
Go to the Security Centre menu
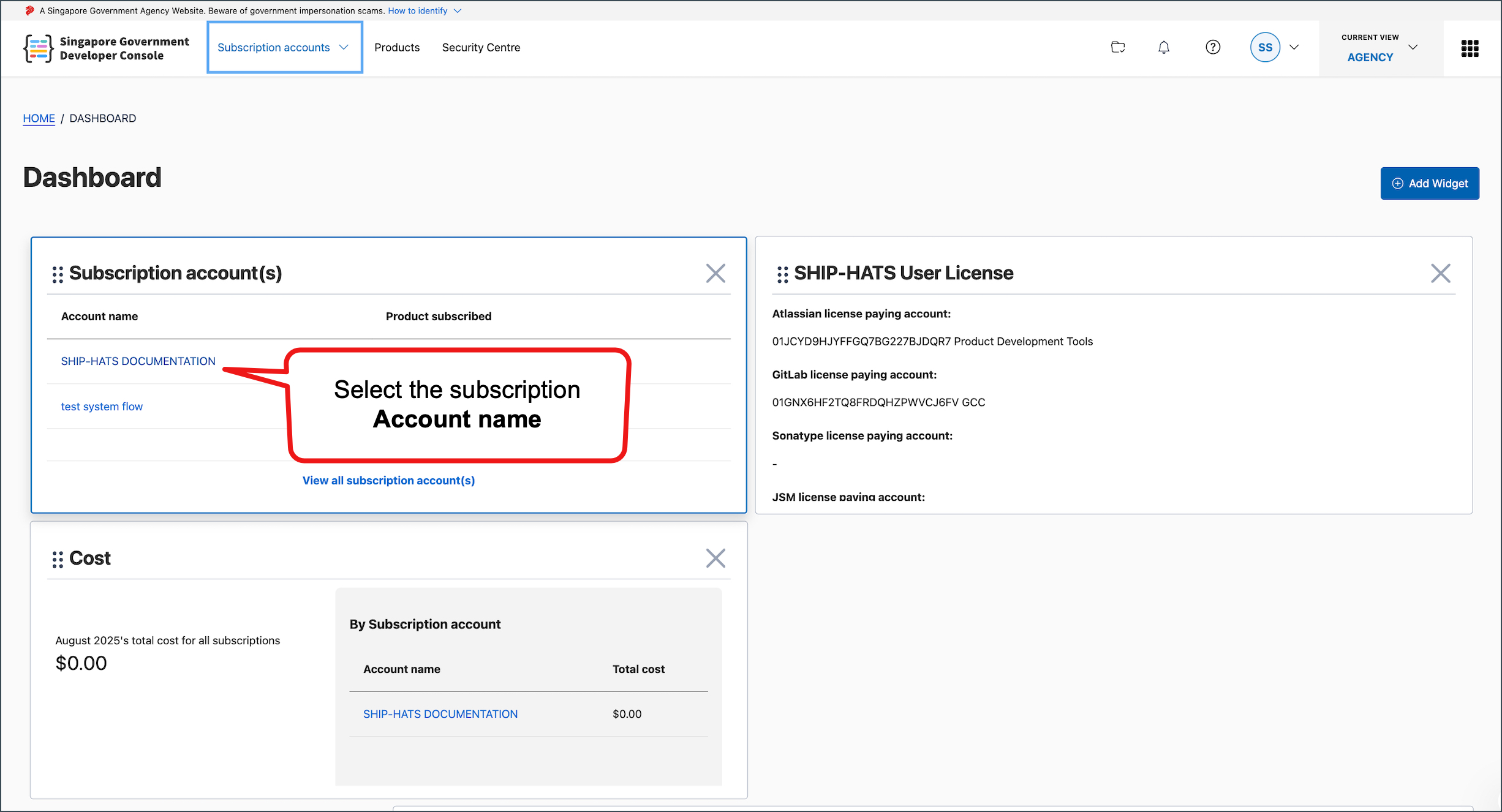(481, 47)
